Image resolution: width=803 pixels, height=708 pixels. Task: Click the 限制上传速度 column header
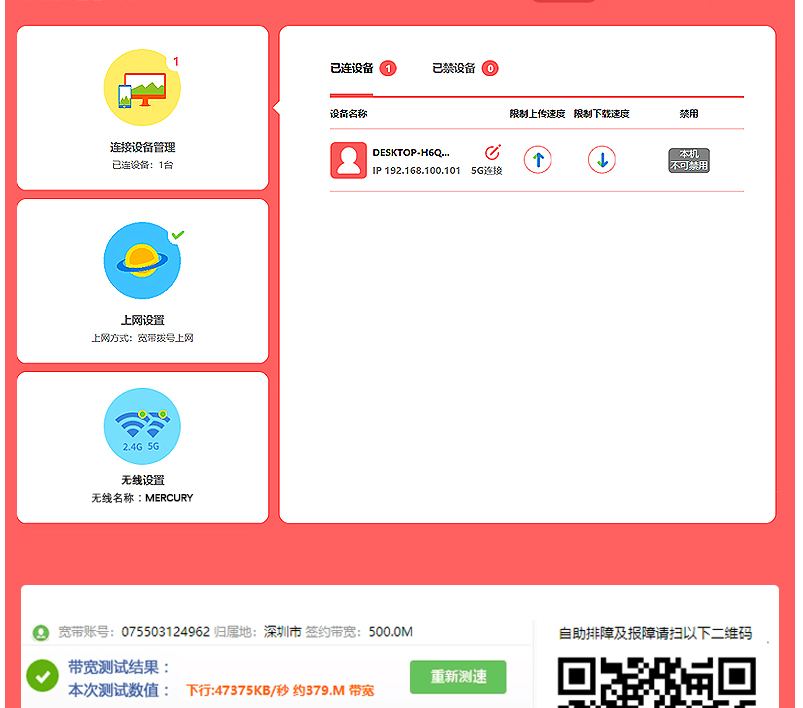click(537, 114)
